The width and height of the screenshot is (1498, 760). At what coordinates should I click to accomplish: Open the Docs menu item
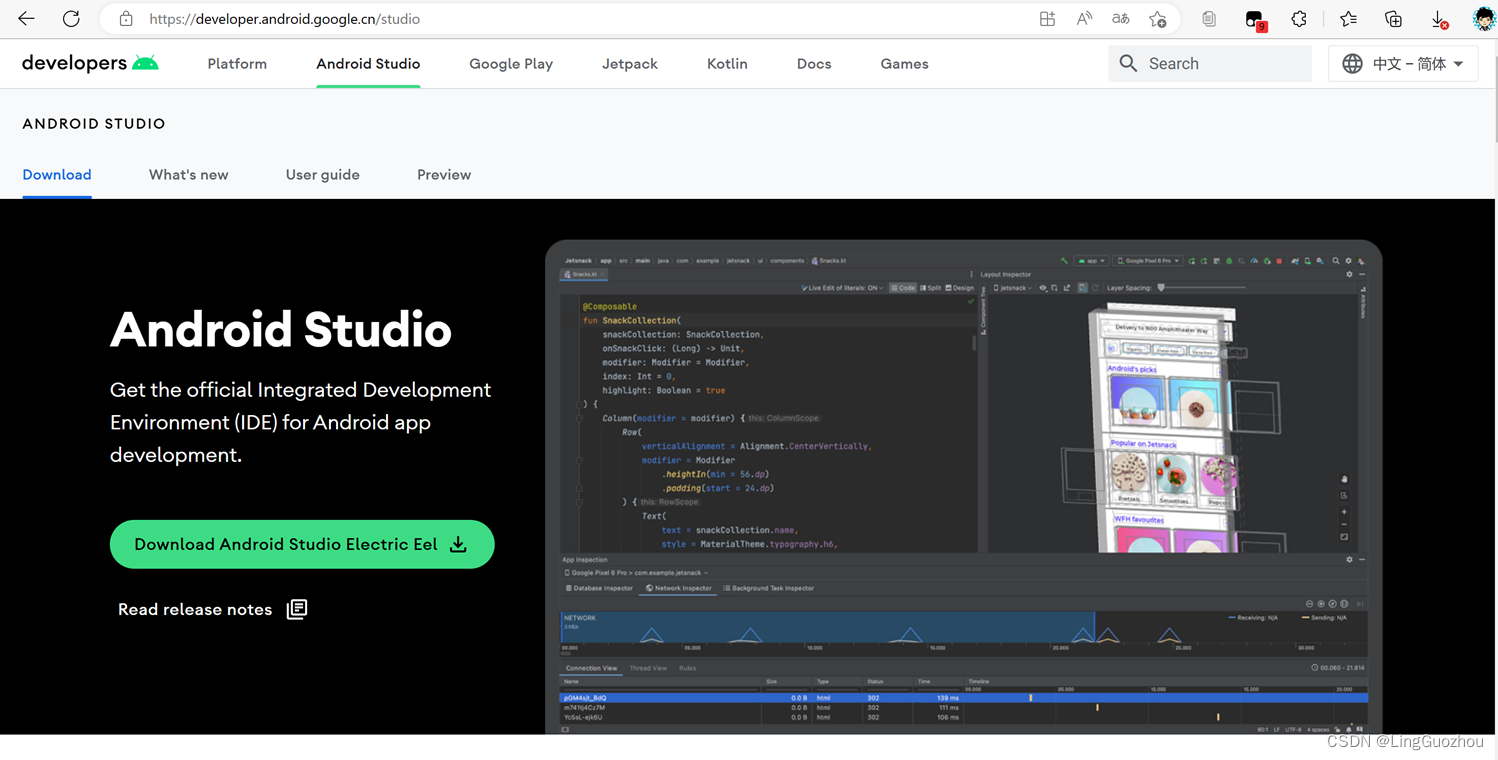pos(814,63)
